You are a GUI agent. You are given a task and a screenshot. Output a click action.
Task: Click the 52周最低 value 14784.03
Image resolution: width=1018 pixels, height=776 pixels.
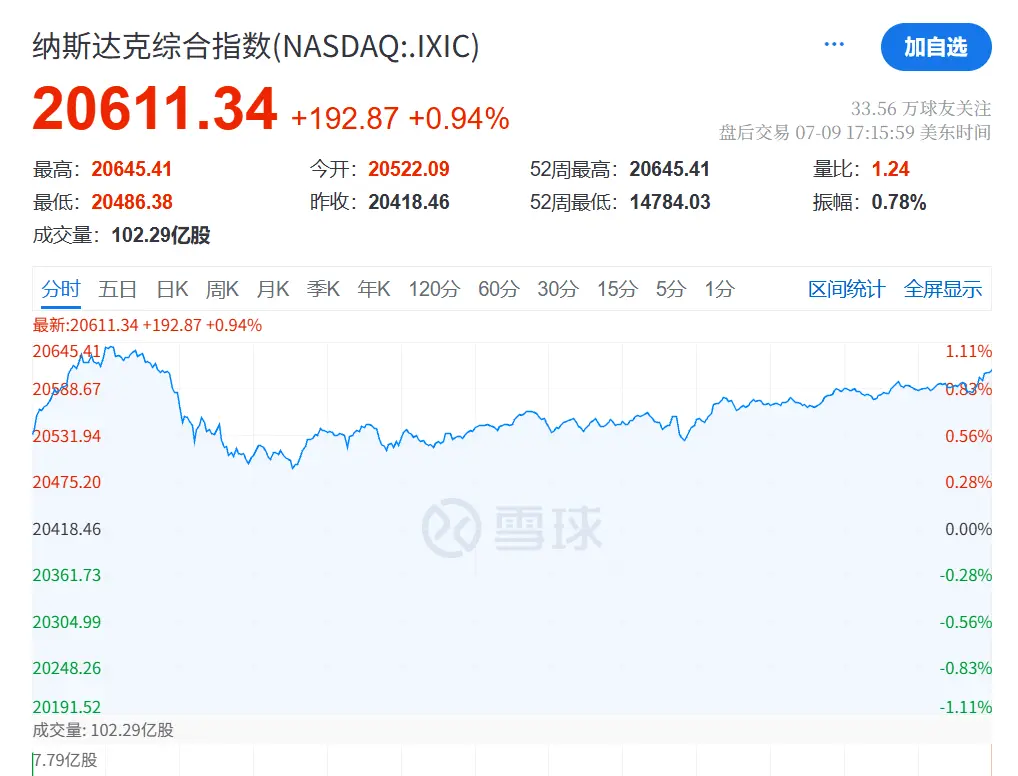[x=670, y=202]
